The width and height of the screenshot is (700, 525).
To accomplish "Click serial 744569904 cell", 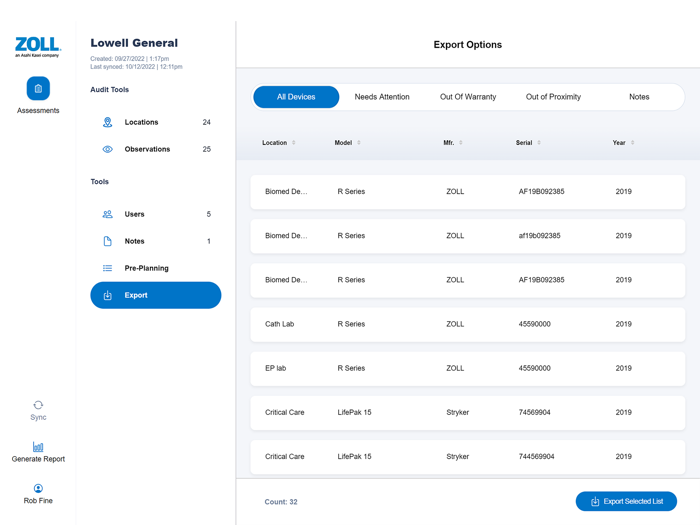I will click(x=536, y=457).
